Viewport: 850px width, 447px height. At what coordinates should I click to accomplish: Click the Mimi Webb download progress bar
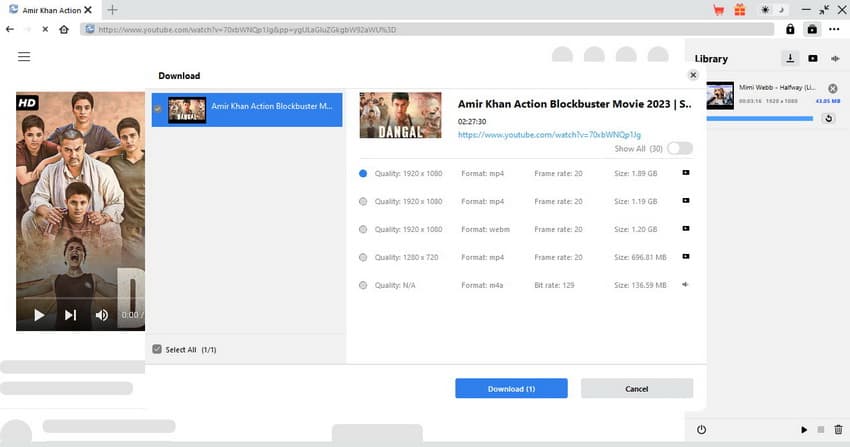pos(760,119)
